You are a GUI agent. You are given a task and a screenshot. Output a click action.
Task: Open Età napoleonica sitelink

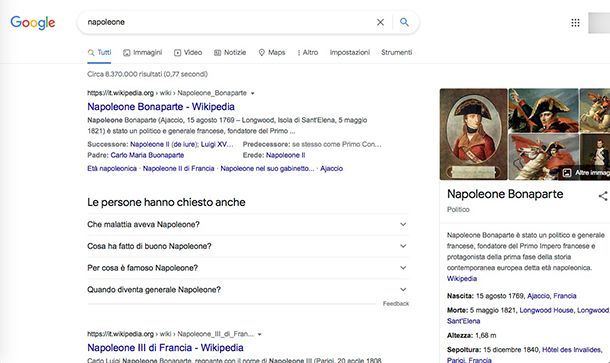tap(112, 168)
